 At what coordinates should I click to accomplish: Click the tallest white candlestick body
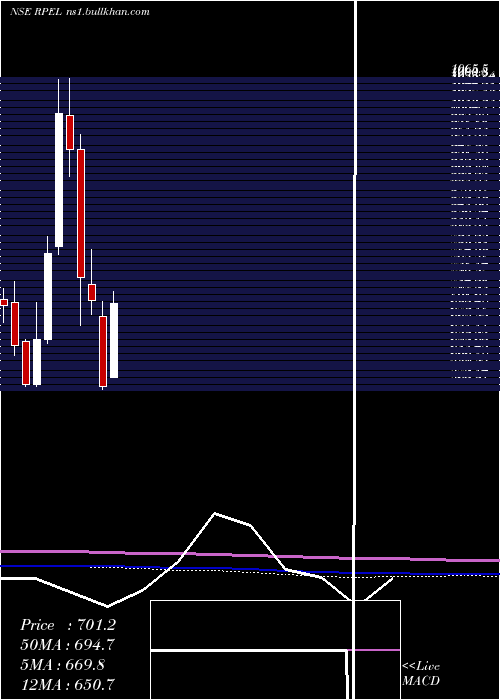59,180
